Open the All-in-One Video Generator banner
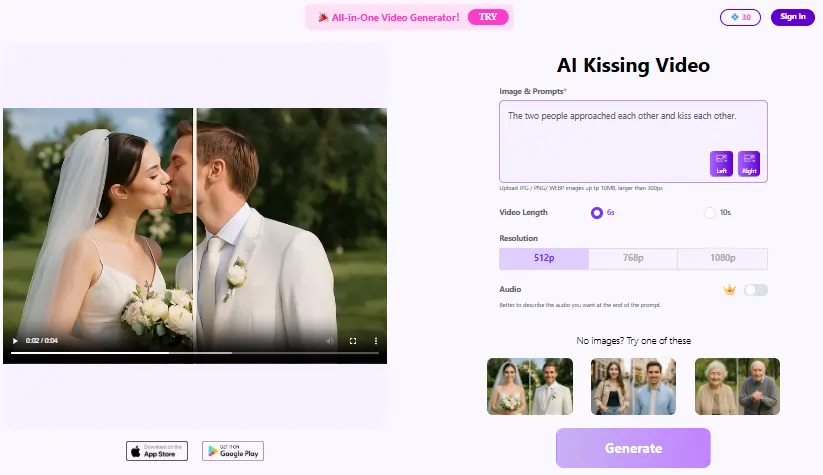This screenshot has height=475, width=823. [409, 17]
